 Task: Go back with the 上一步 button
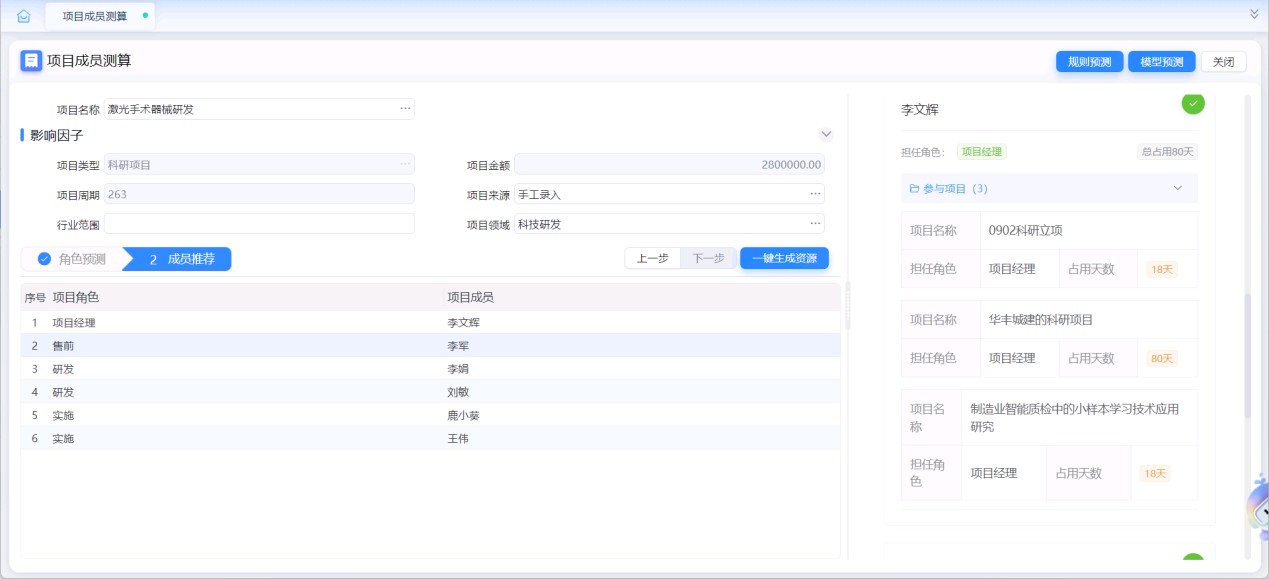pos(652,258)
